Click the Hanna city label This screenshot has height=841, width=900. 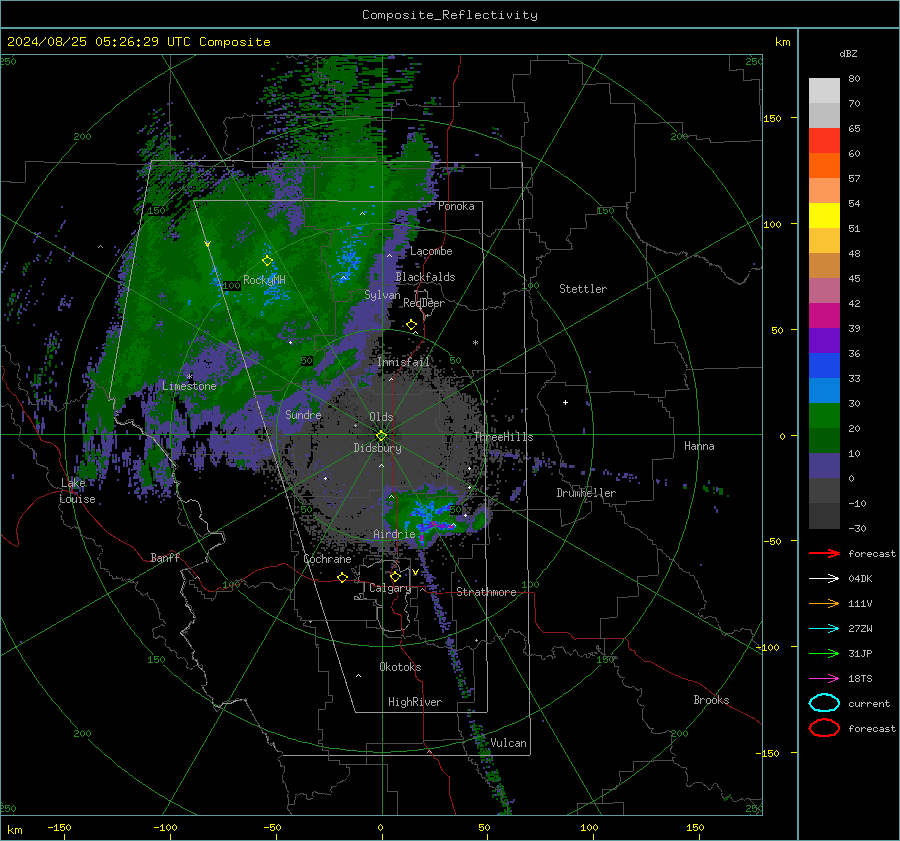point(699,446)
